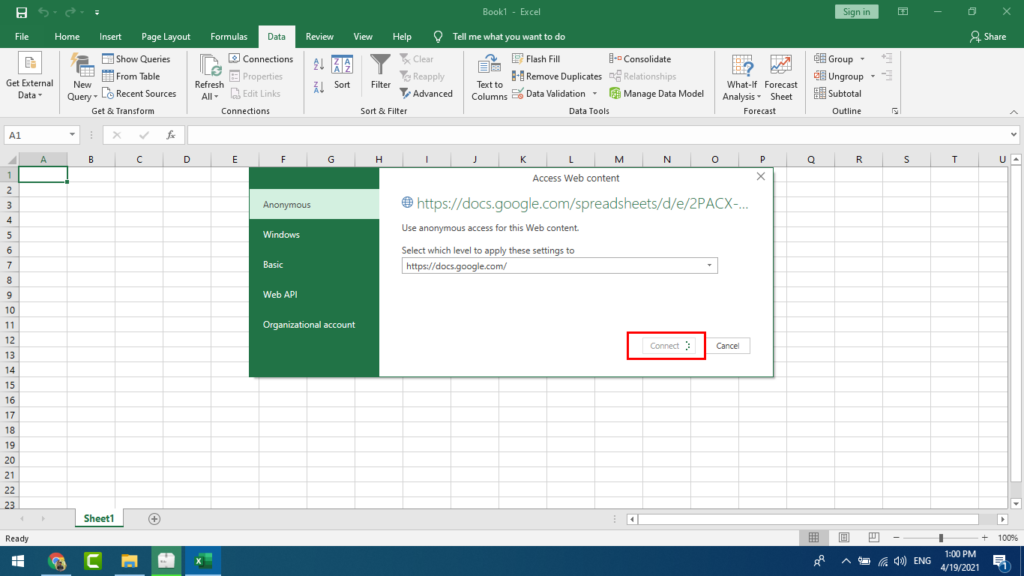Switch to the Insert tab
This screenshot has width=1024, height=576.
click(110, 37)
